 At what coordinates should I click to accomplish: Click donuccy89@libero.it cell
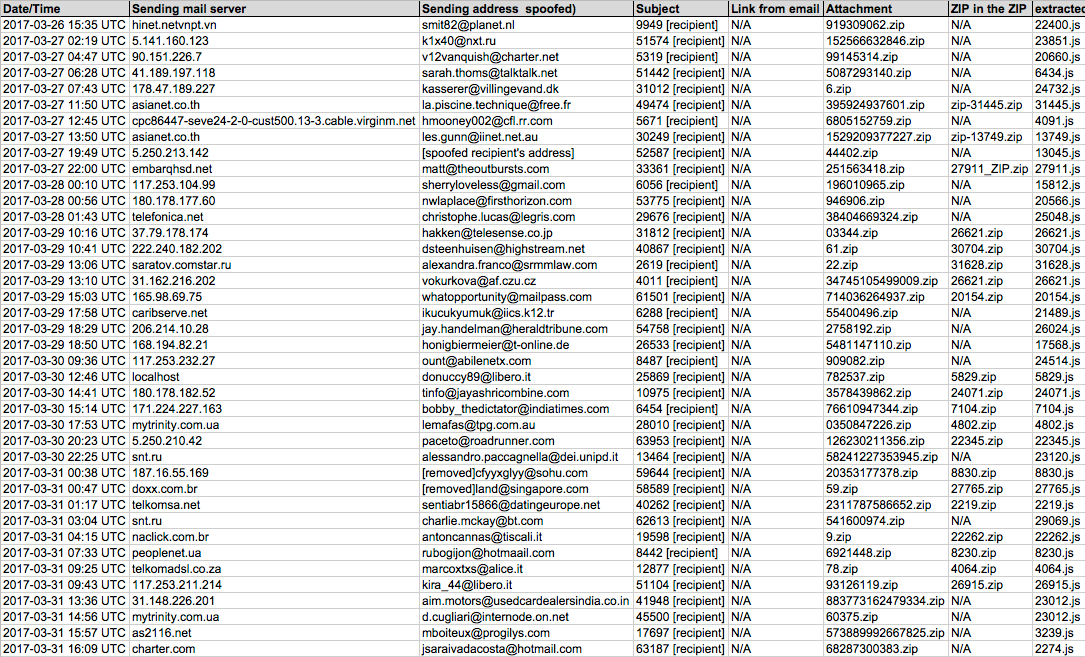coord(526,377)
